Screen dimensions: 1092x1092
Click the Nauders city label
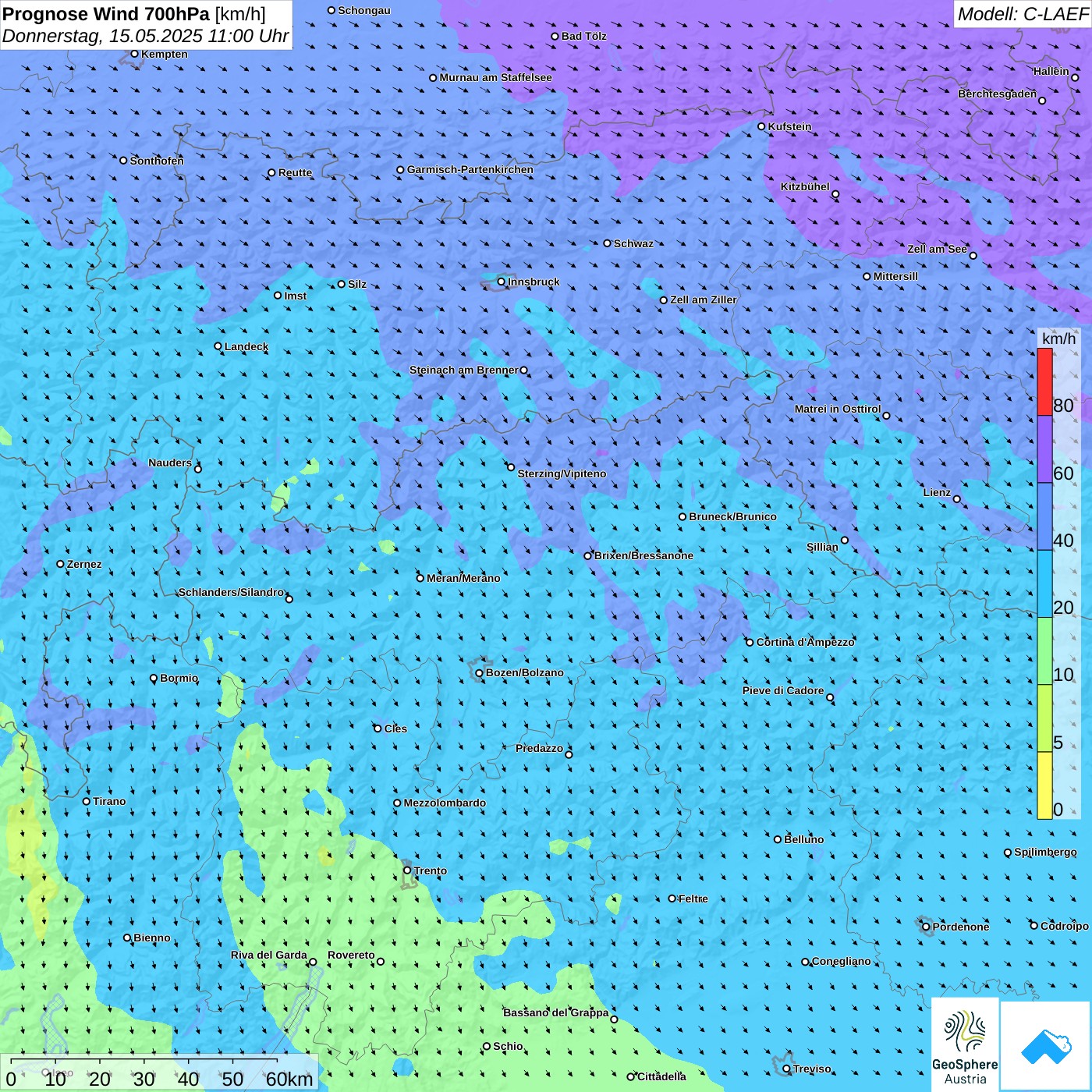169,463
